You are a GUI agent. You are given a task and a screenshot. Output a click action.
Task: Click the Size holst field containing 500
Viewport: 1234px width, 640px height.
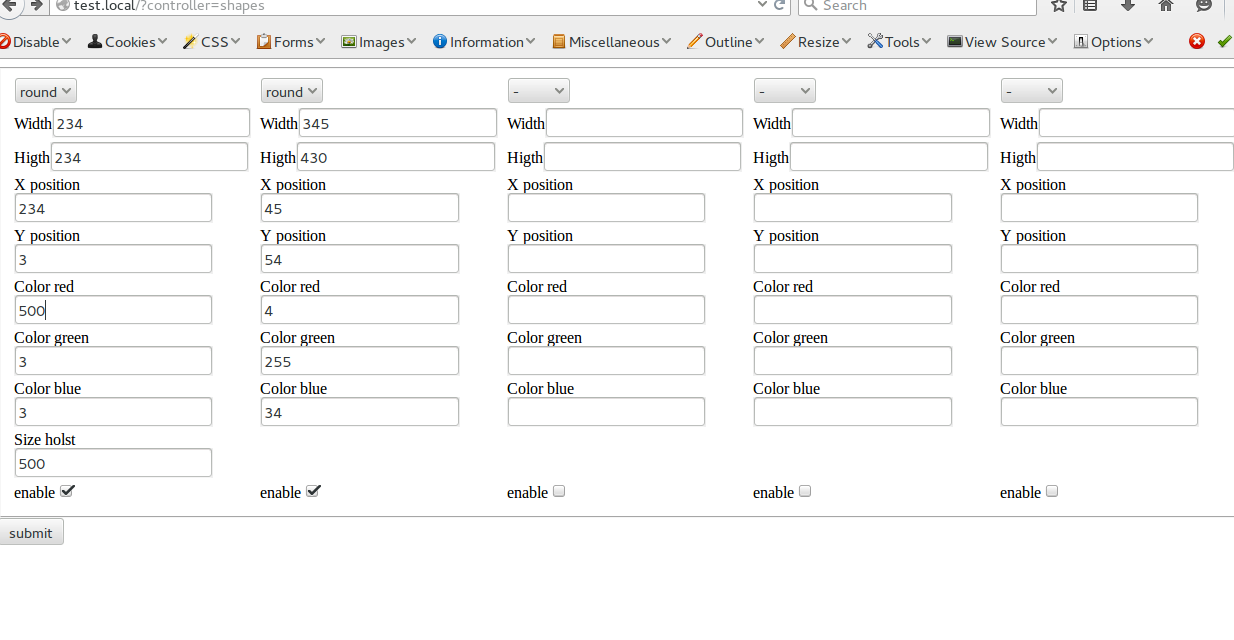click(x=113, y=463)
